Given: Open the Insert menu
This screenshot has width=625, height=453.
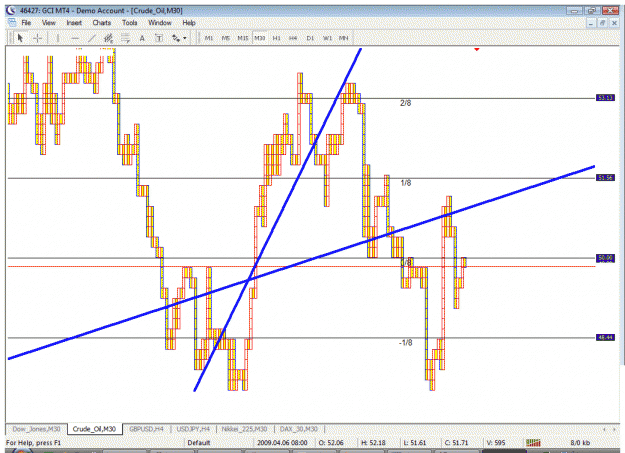Looking at the screenshot, I should point(74,23).
